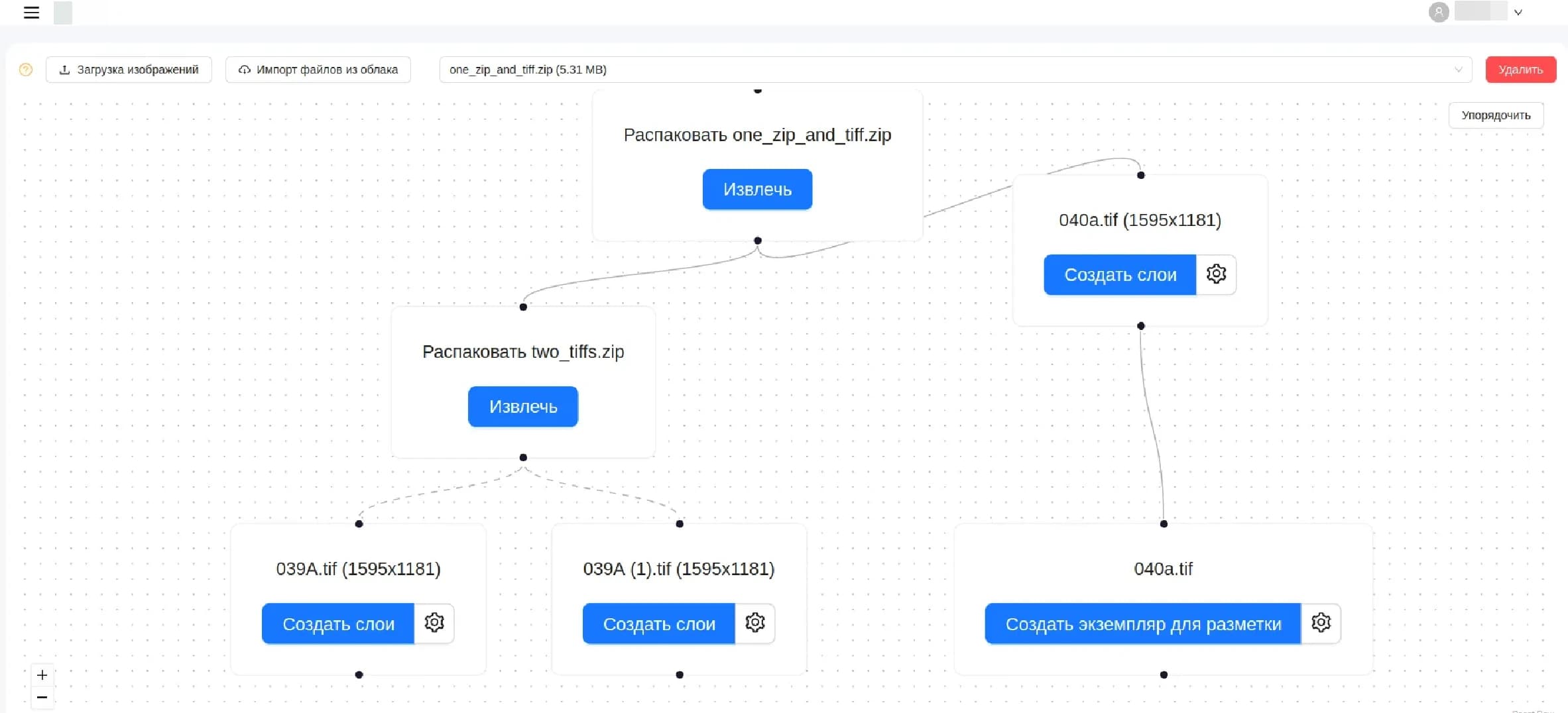Open the one_zip_and_tiff.zip file selector
This screenshot has height=713, width=1568.
pos(955,70)
